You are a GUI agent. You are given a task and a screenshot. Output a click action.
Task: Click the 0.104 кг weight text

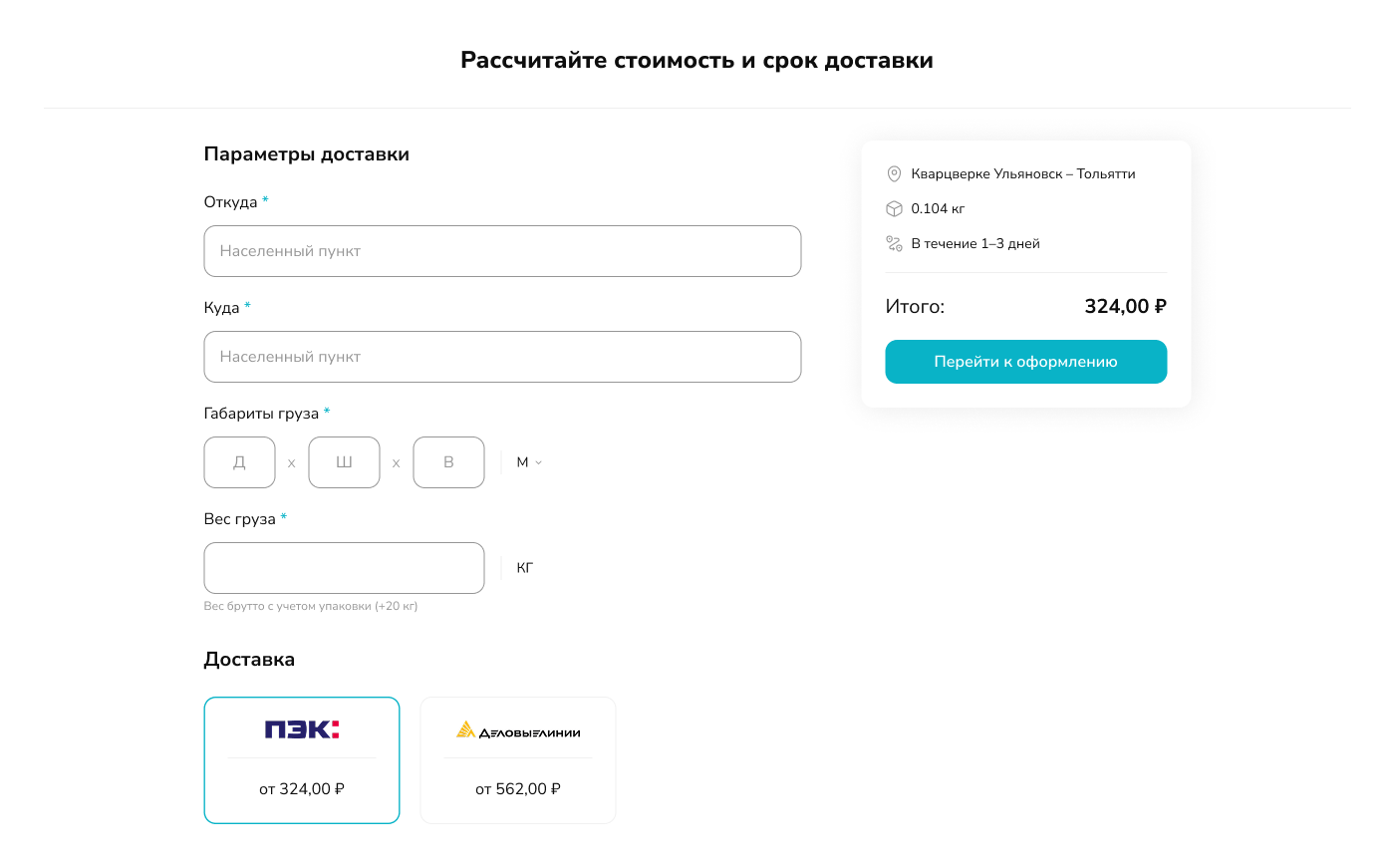(x=938, y=209)
